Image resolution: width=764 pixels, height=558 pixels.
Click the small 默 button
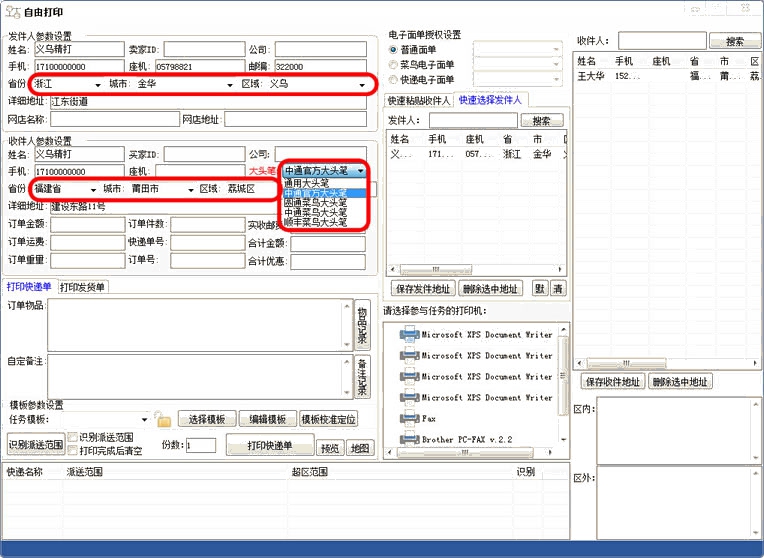coord(539,288)
